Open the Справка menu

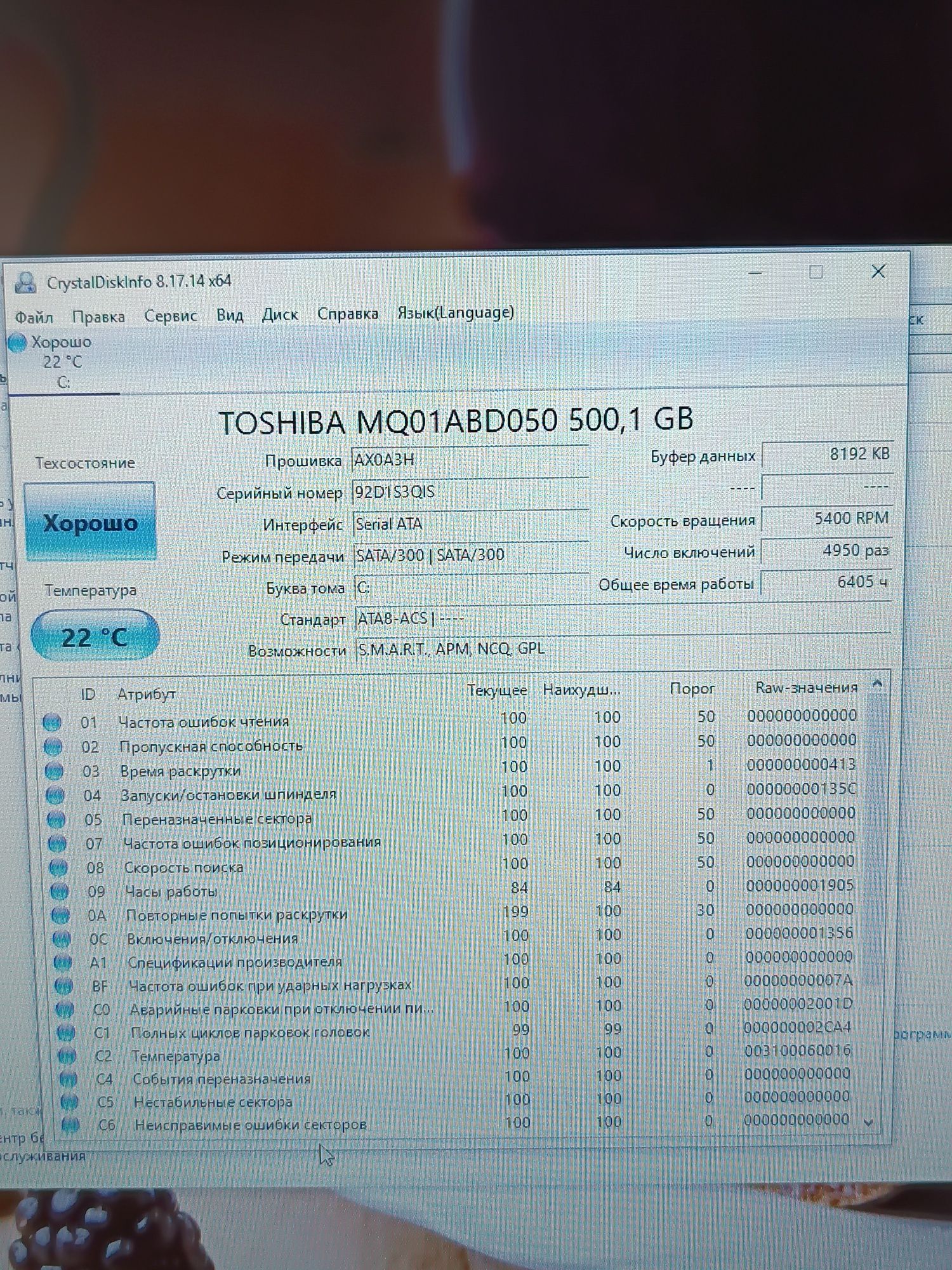tap(348, 314)
